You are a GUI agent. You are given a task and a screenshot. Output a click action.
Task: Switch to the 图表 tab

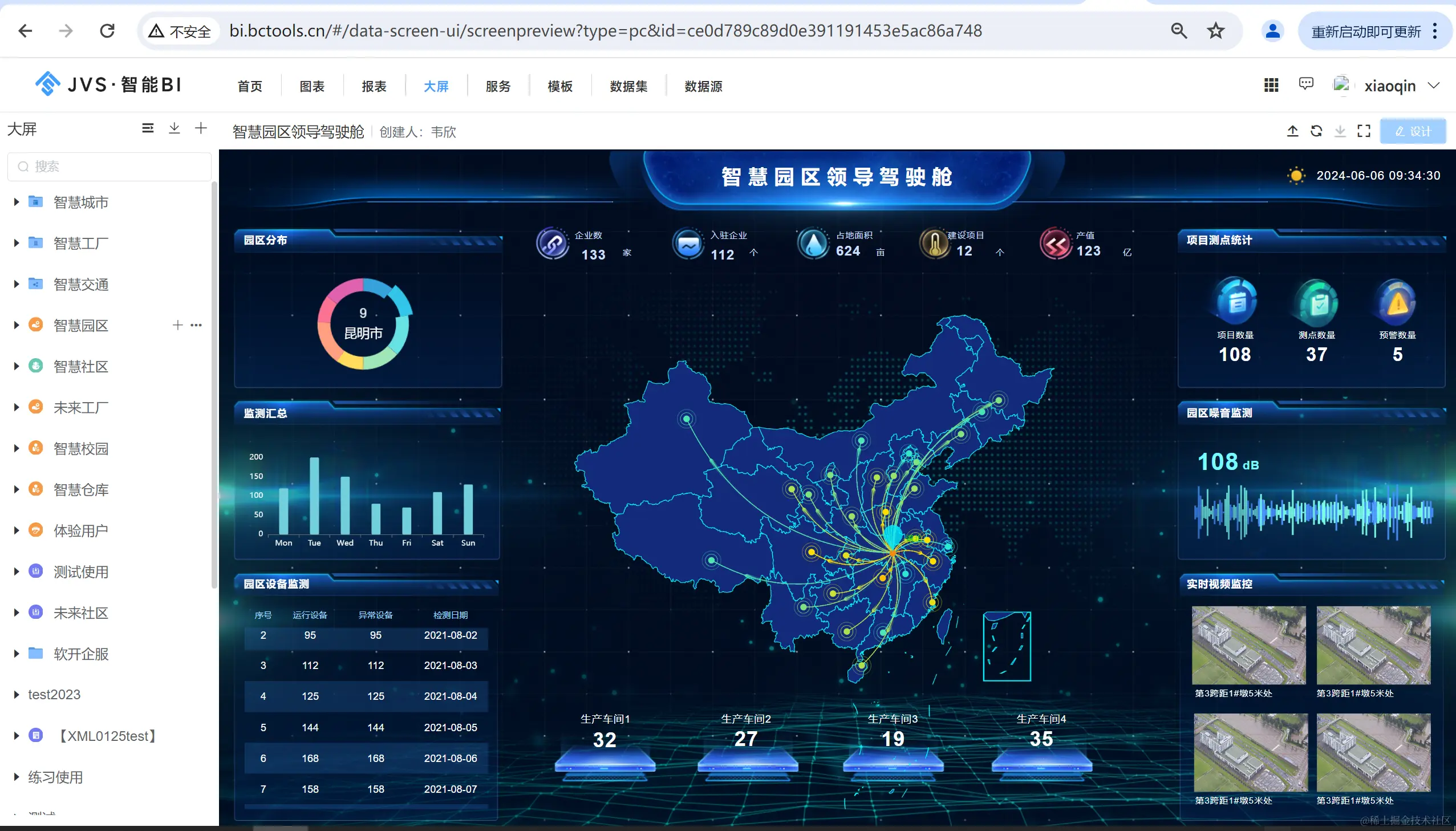point(311,86)
